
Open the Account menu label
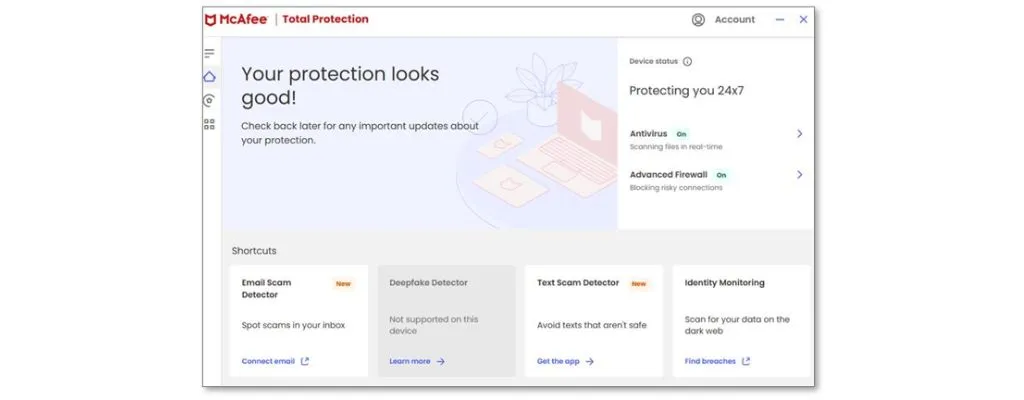[735, 19]
